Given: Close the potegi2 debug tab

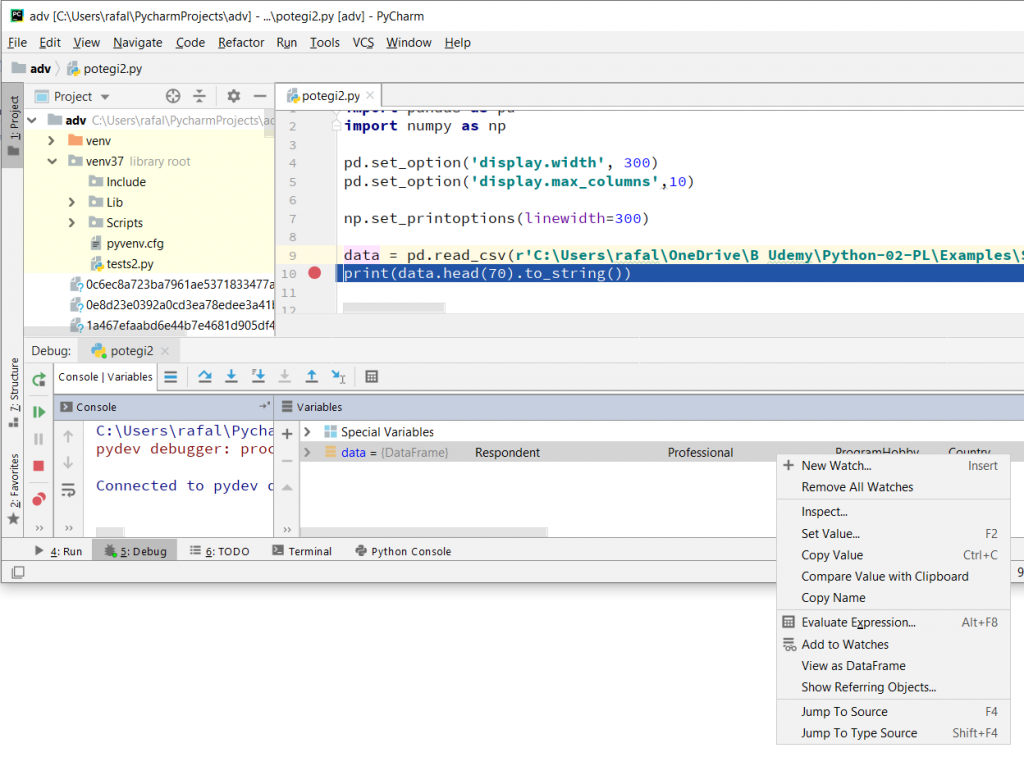Looking at the screenshot, I should coord(165,351).
